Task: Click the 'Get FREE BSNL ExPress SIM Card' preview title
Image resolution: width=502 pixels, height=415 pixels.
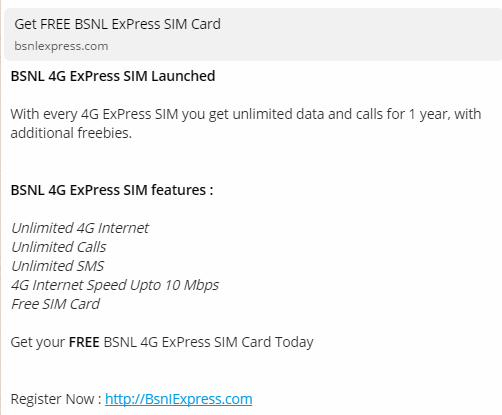Action: coord(117,24)
